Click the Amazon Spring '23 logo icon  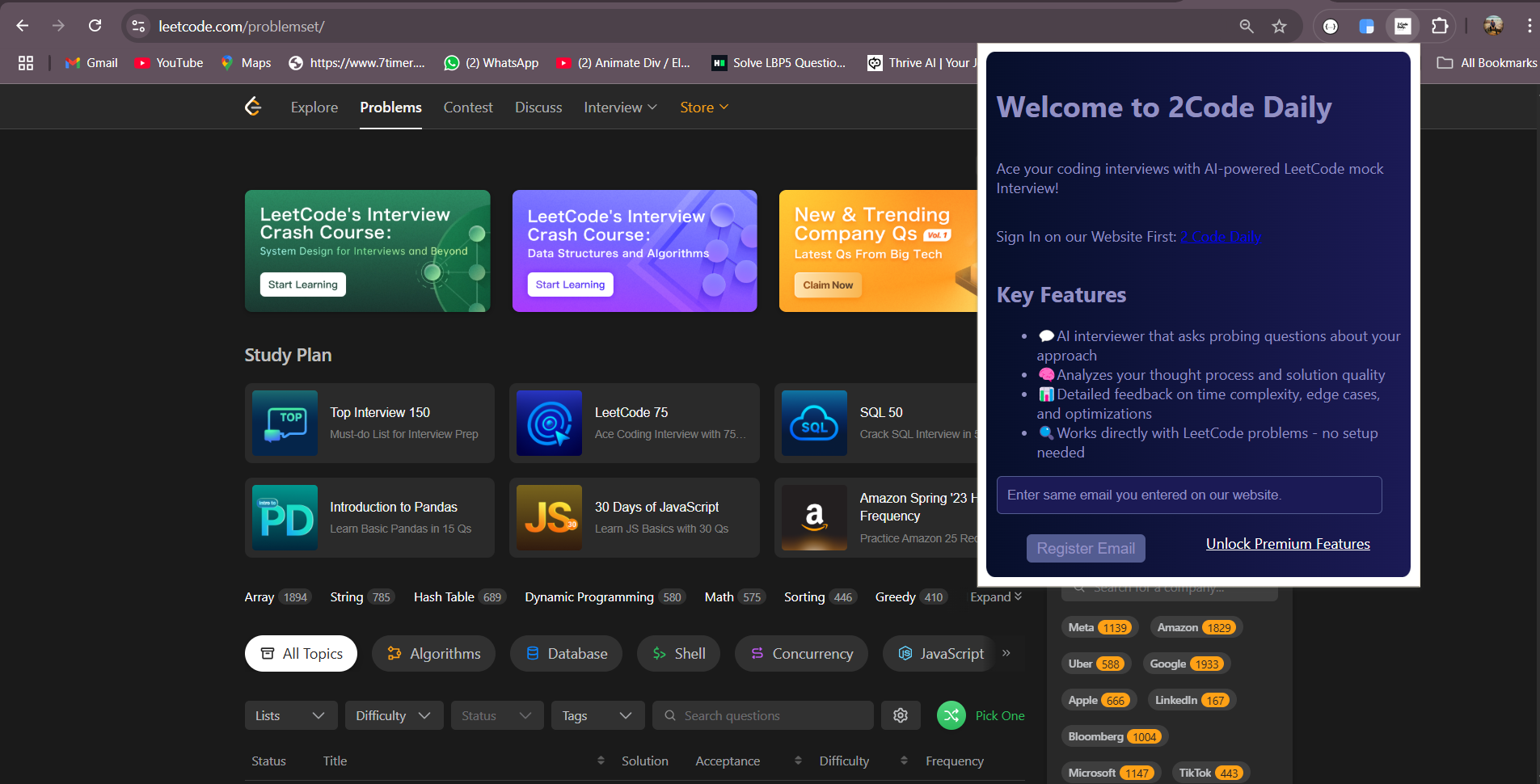[x=814, y=517]
